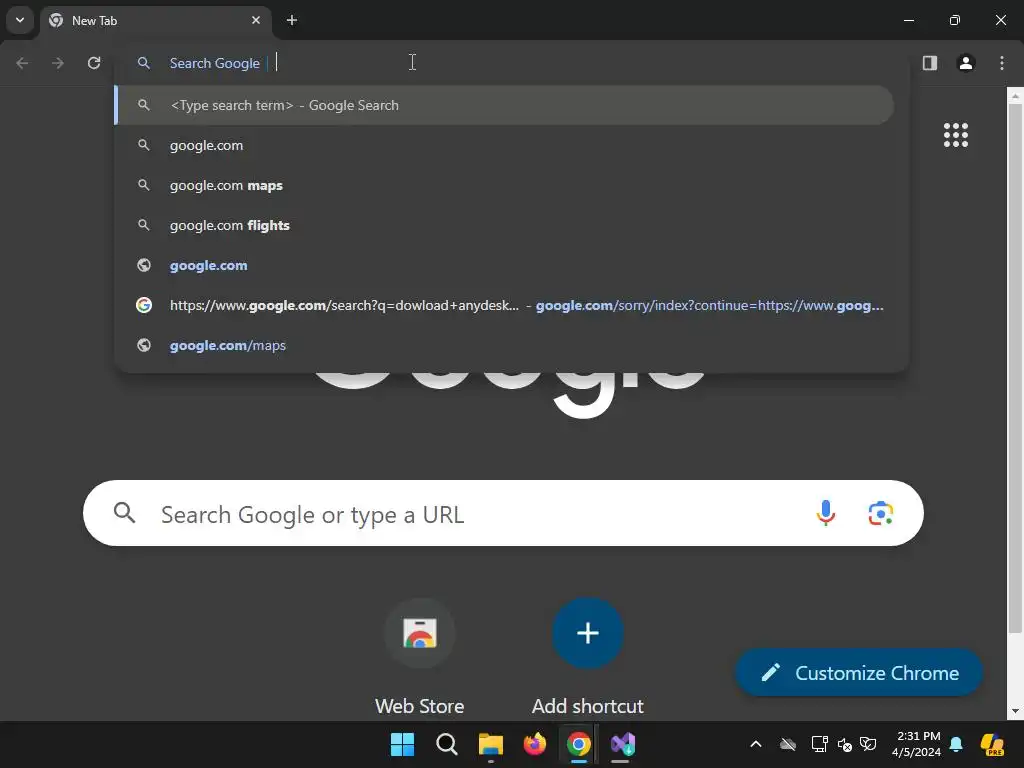Choose the 'google.com maps' suggestion
Image resolution: width=1024 pixels, height=768 pixels.
coord(504,185)
